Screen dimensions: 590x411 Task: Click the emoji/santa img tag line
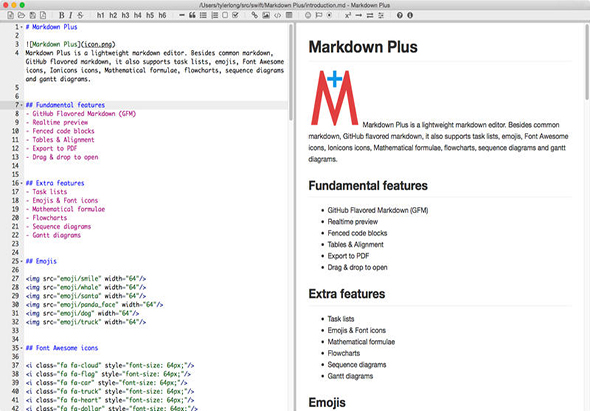click(x=86, y=296)
